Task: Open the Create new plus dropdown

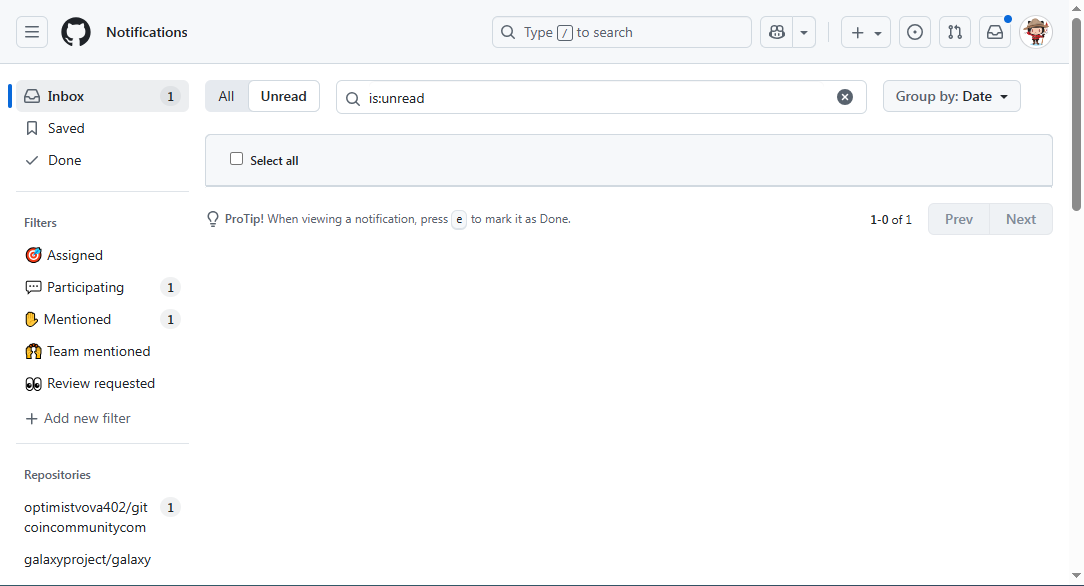Action: click(866, 32)
